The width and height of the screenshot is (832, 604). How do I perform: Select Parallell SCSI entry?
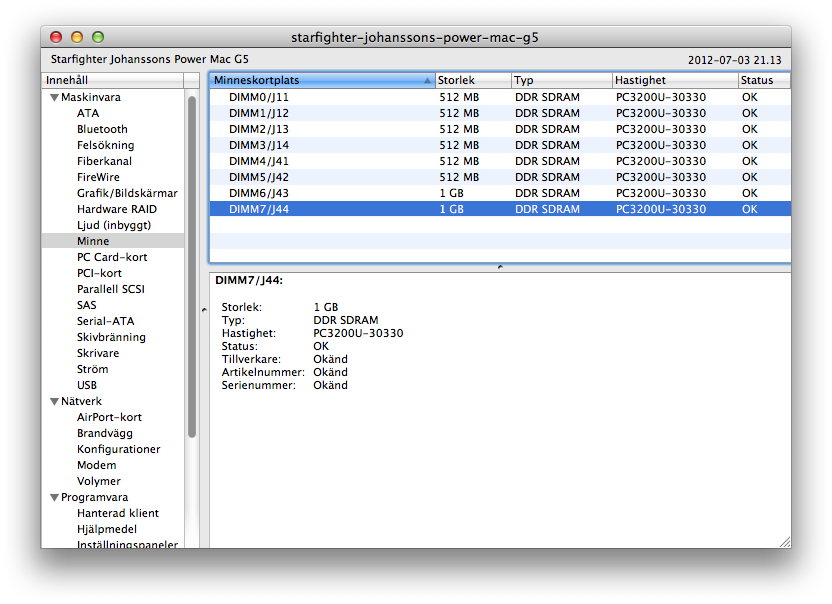coord(110,289)
